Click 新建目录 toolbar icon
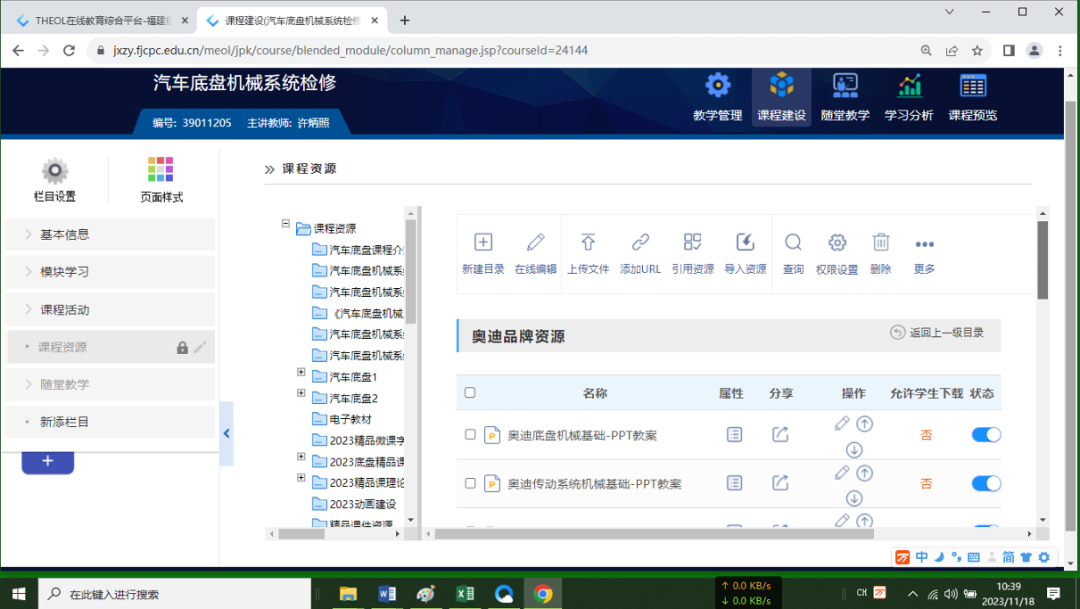Screen dimensions: 1080x609 483,242
